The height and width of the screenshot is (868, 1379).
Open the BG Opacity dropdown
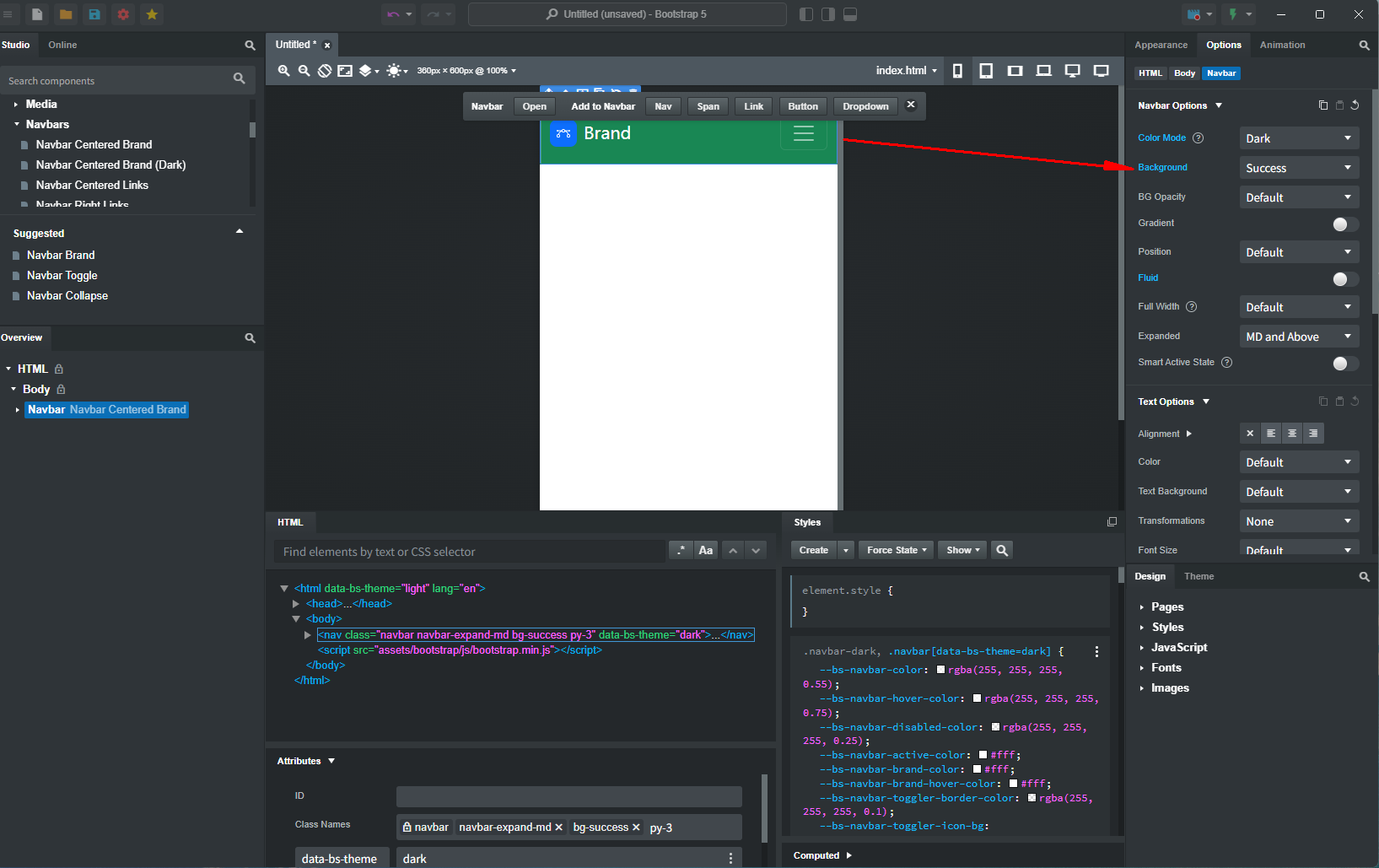click(x=1299, y=197)
